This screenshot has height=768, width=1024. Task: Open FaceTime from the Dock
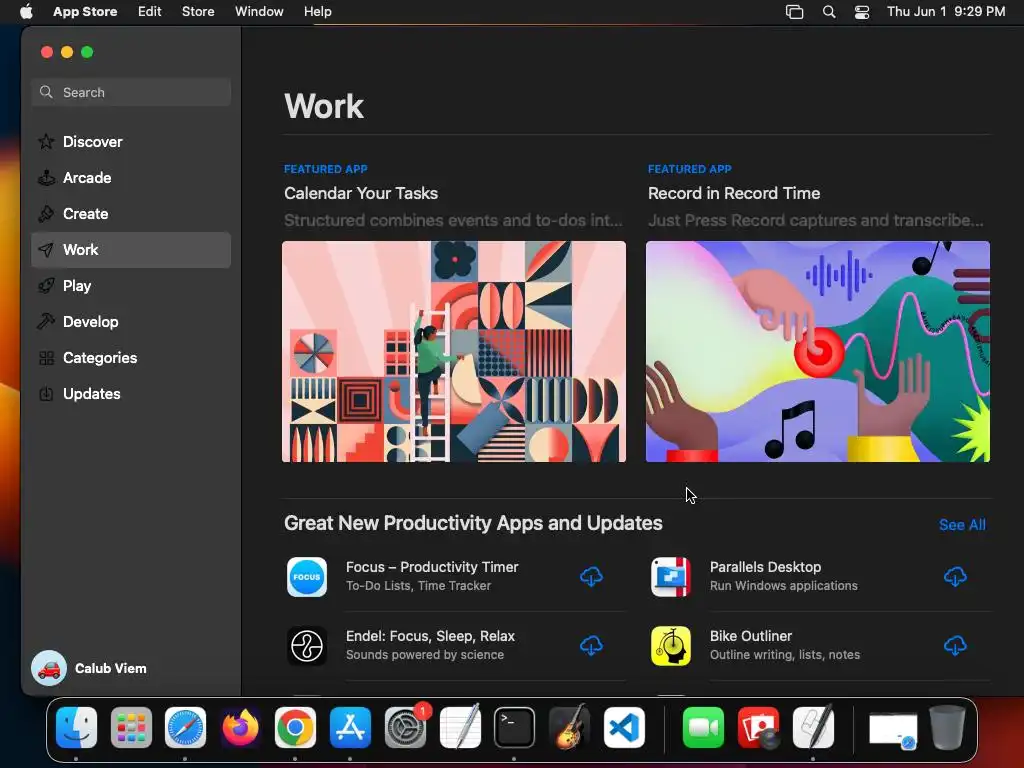coord(703,727)
